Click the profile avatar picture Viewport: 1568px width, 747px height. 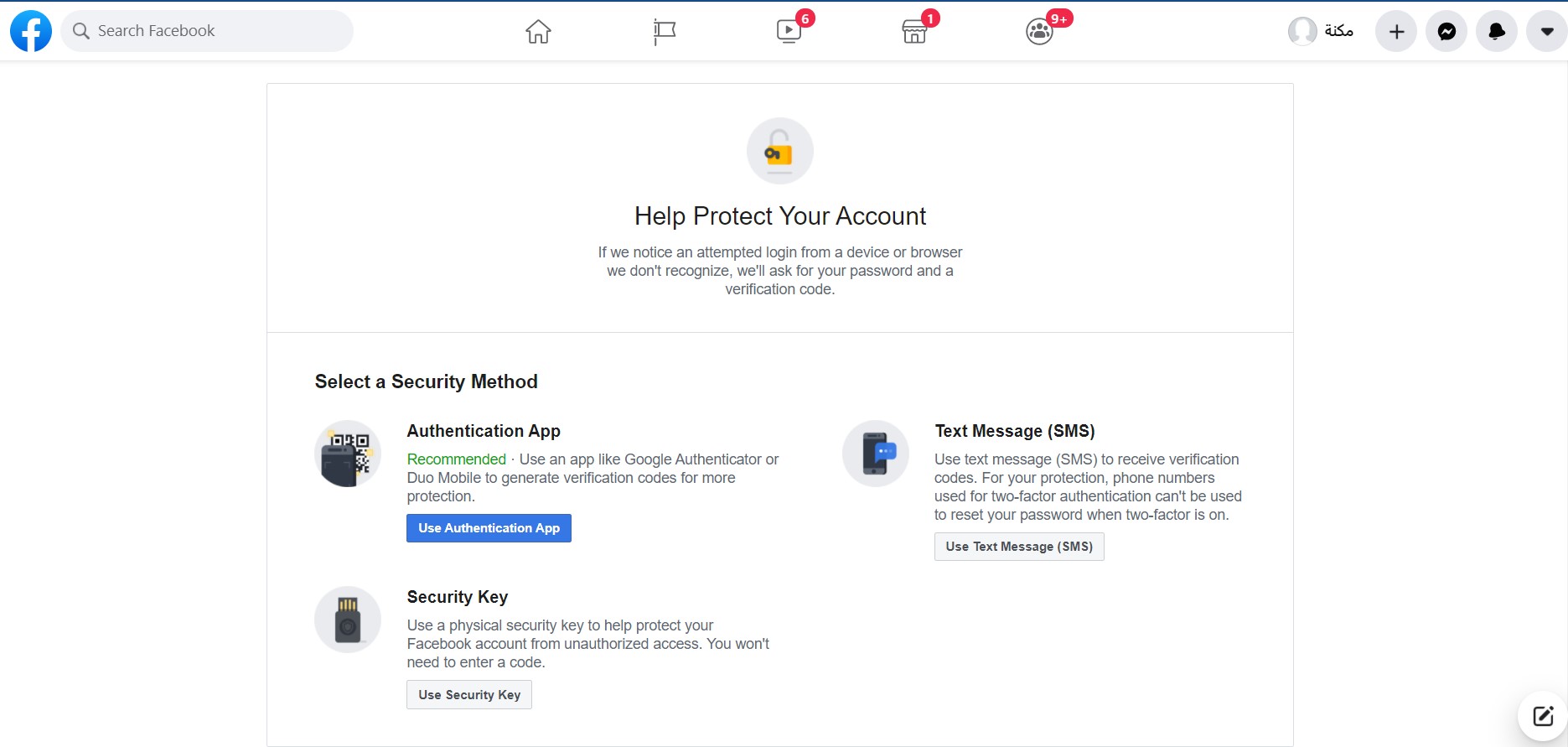coord(1302,31)
